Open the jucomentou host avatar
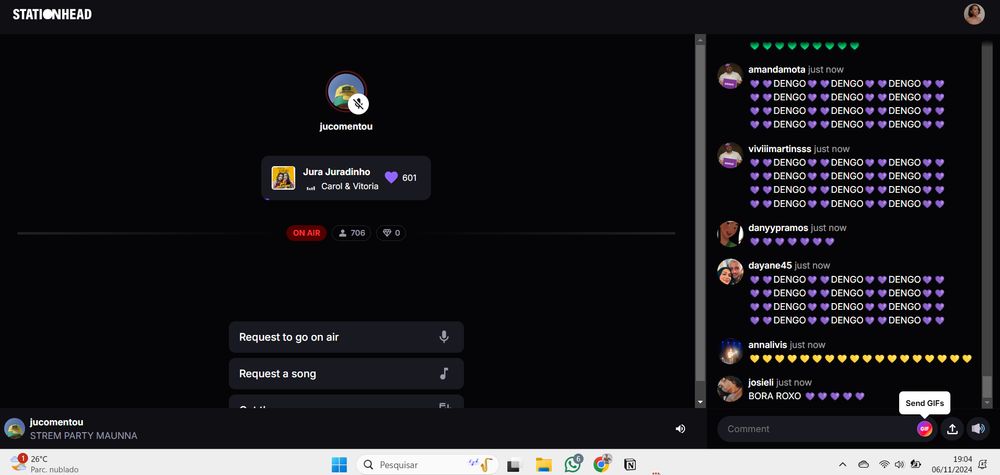Viewport: 1000px width, 475px height. coord(346,91)
